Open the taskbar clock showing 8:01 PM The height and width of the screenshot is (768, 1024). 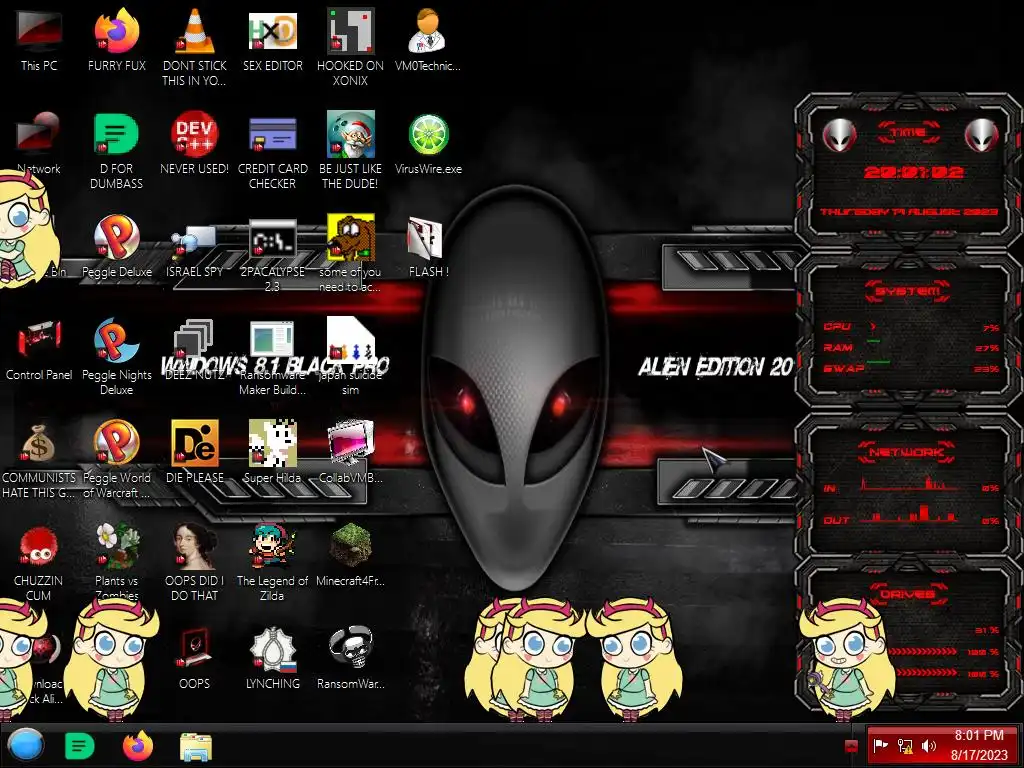point(979,745)
